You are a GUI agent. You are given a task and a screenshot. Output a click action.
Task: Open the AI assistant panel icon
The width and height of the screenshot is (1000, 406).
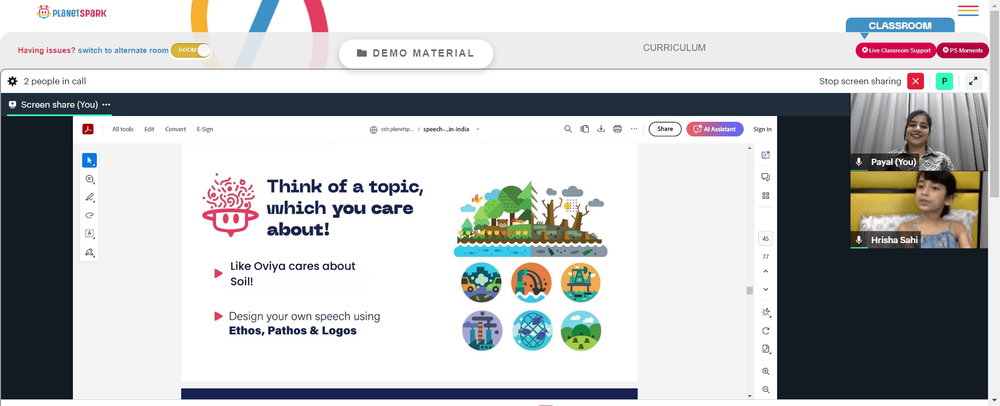pos(765,155)
